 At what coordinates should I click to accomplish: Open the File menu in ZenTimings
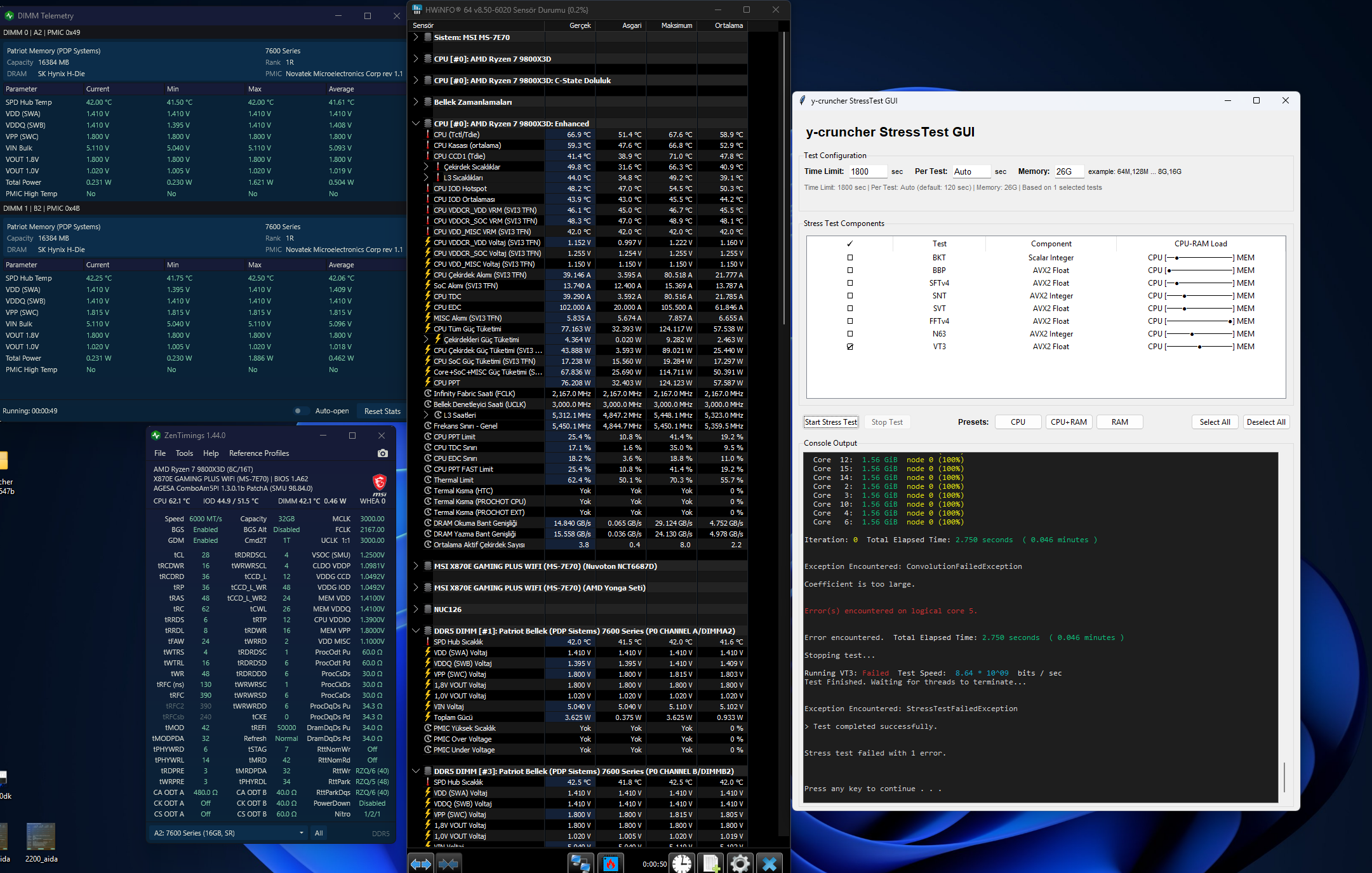coord(160,453)
